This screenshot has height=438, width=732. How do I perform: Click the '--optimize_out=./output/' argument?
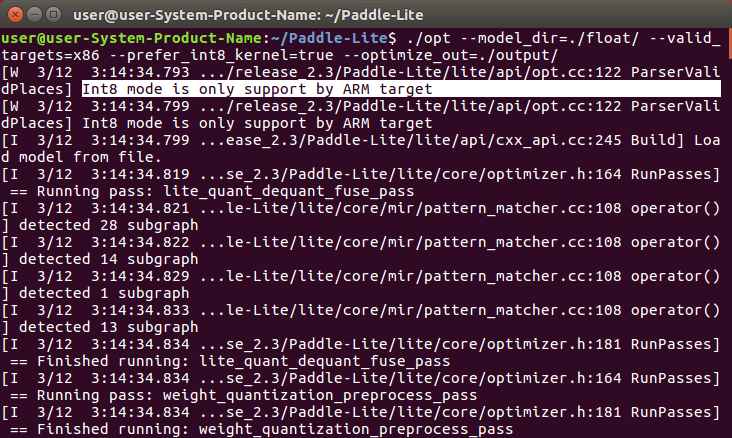tap(451, 55)
